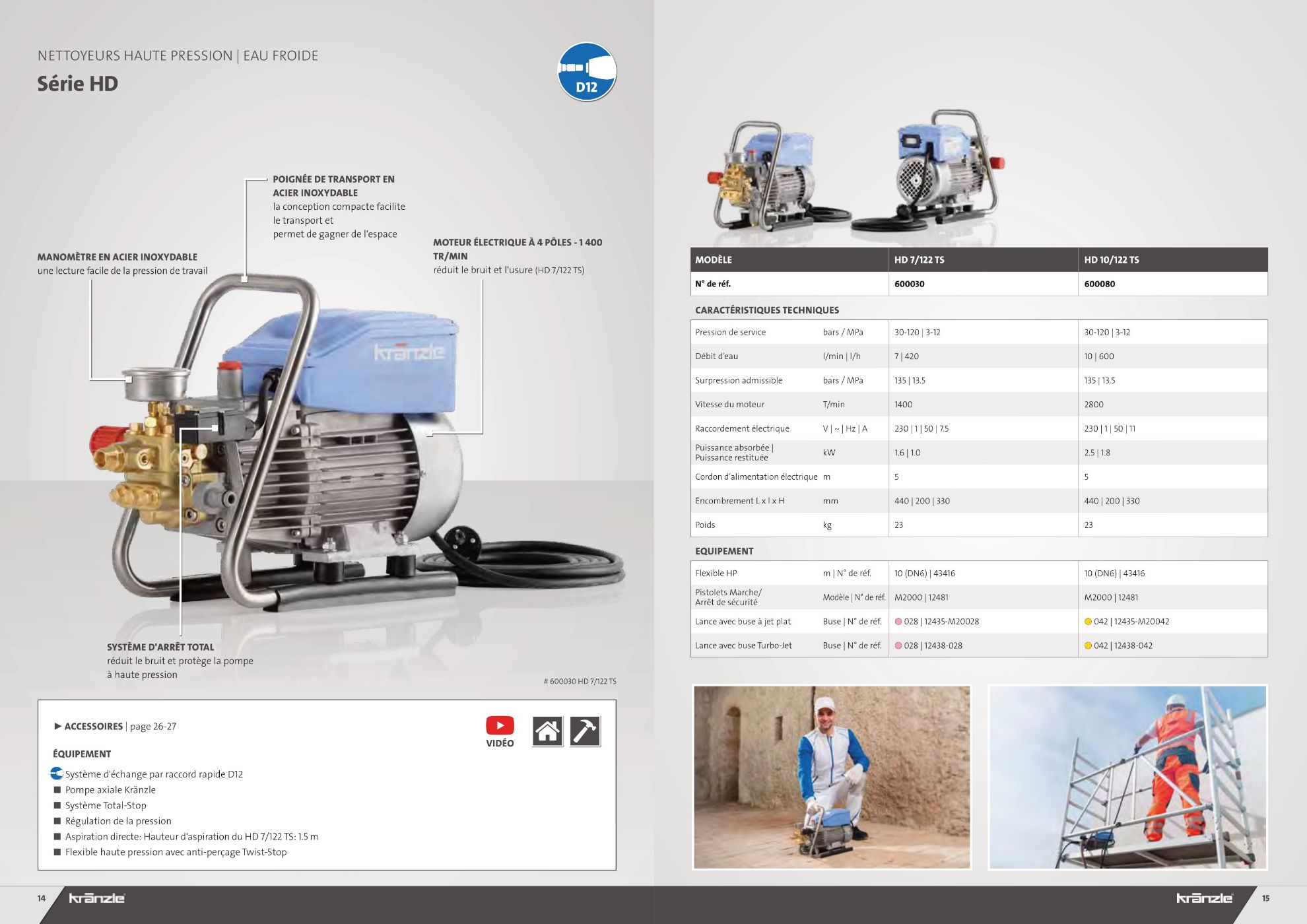
Task: Click the pink 028 flat-jet nozzle dot
Action: (898, 621)
